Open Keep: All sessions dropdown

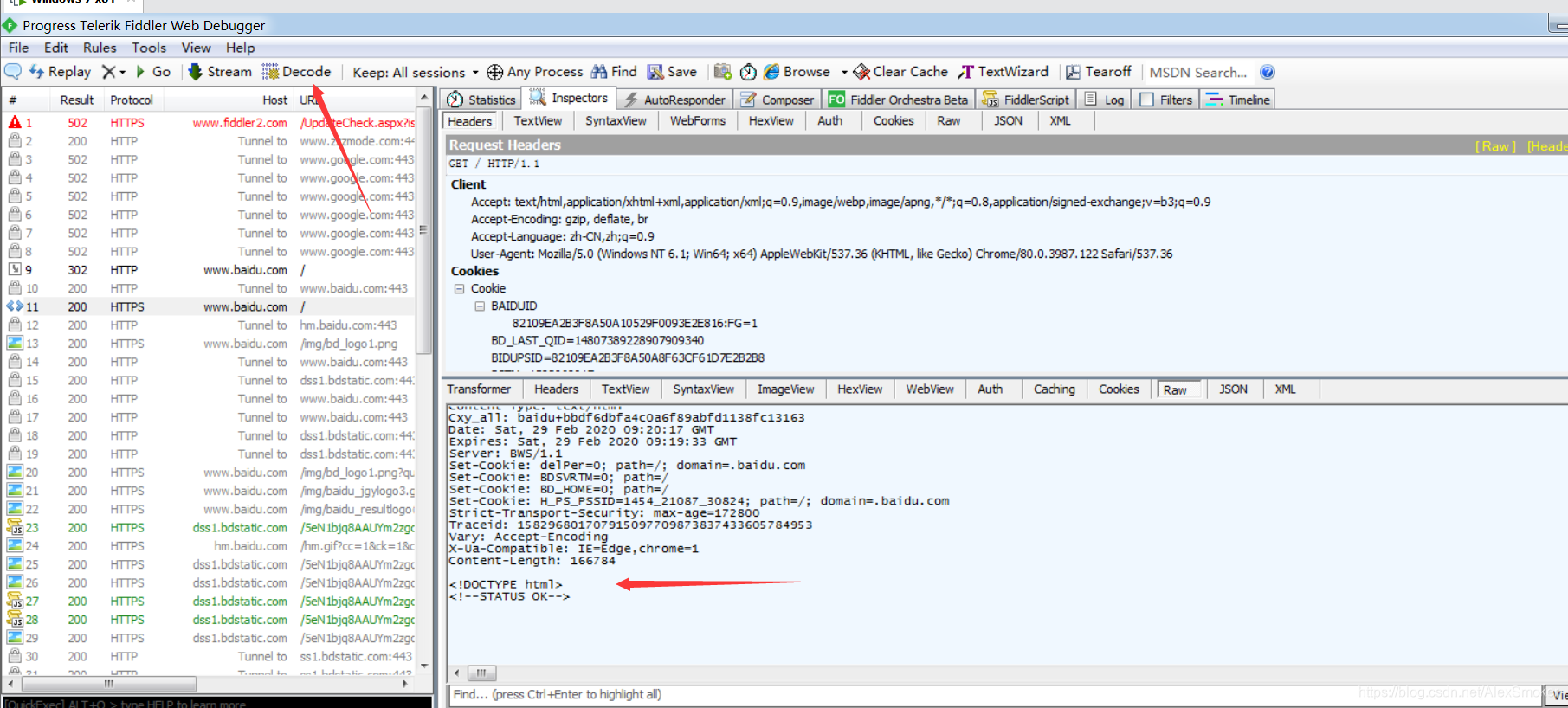point(415,72)
